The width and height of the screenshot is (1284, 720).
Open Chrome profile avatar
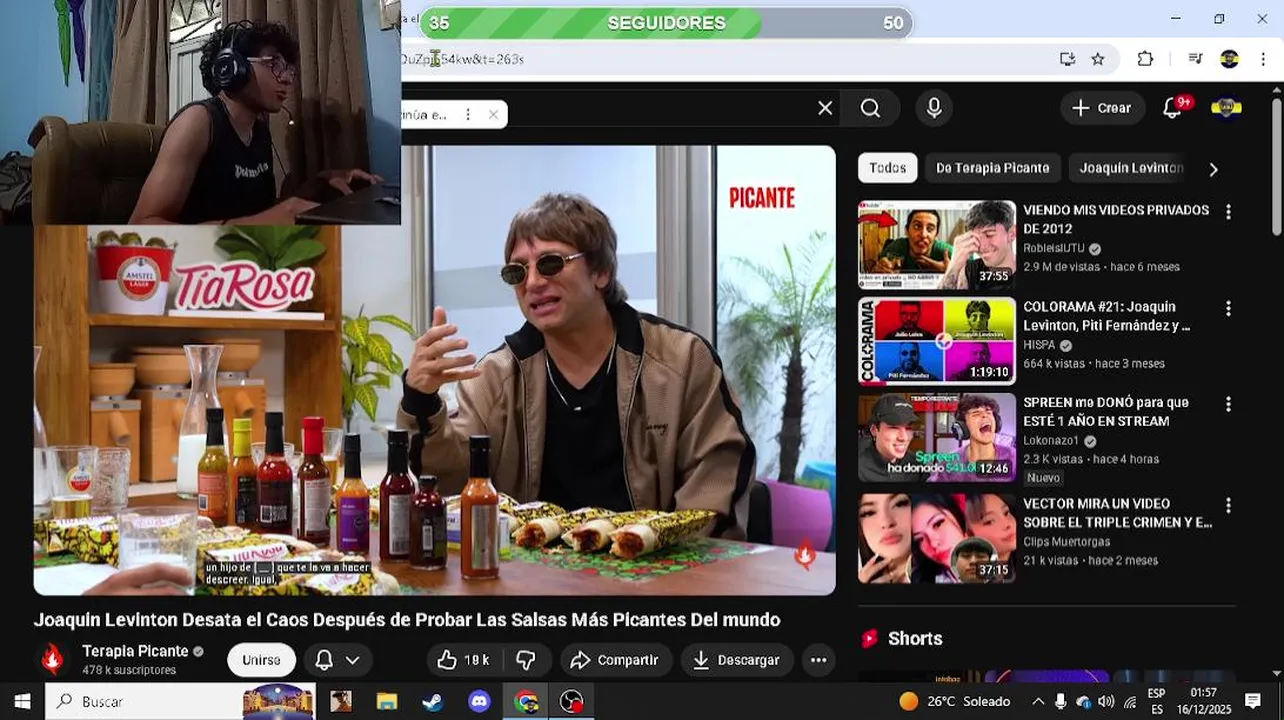coord(1229,59)
